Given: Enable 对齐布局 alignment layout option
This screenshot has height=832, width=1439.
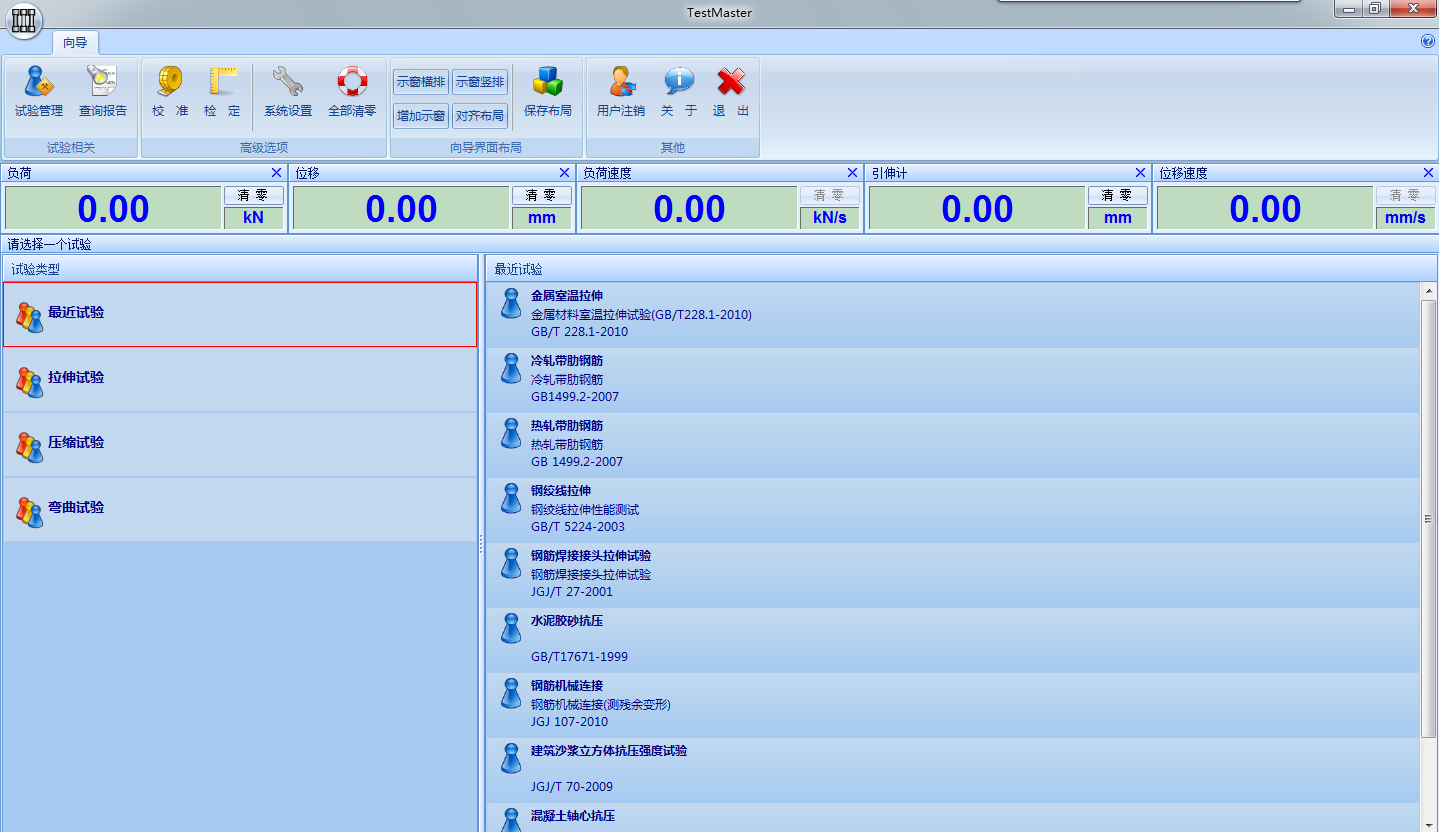Looking at the screenshot, I should coord(480,115).
